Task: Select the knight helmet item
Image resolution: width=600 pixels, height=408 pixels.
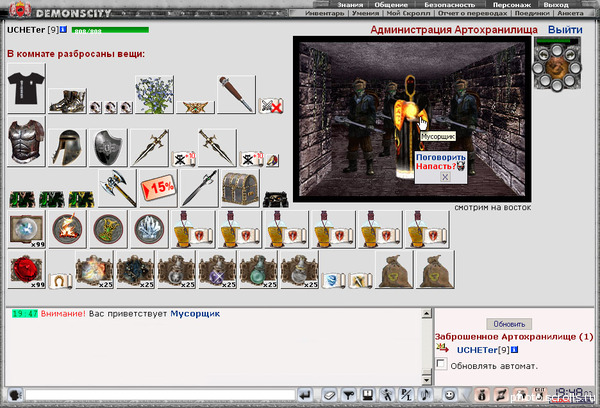Action: click(67, 148)
